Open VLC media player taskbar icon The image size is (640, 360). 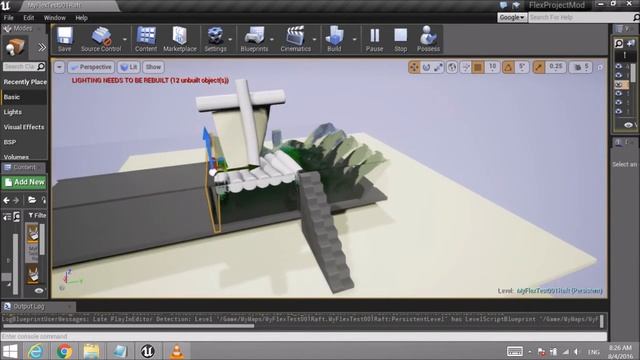point(176,351)
